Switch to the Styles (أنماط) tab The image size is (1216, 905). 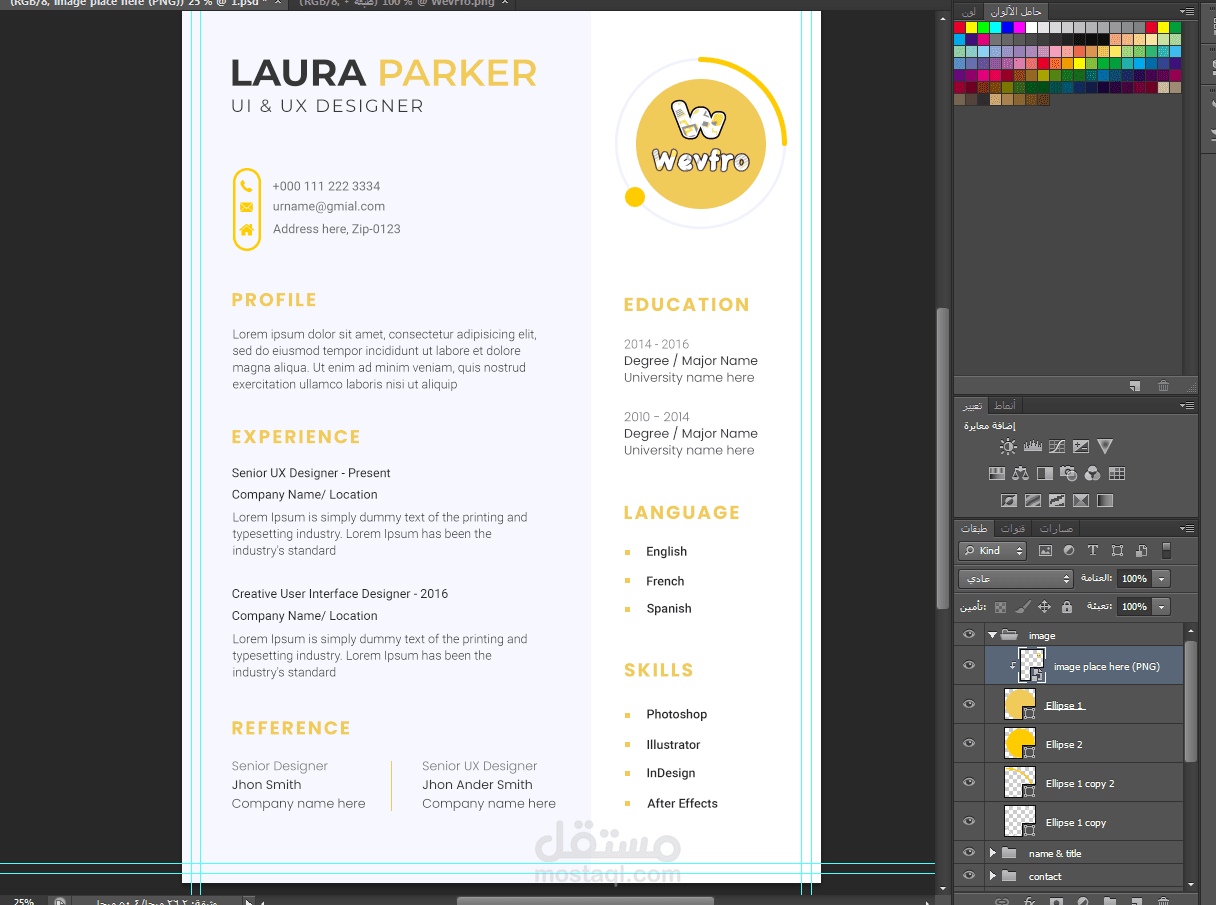pyautogui.click(x=1004, y=405)
